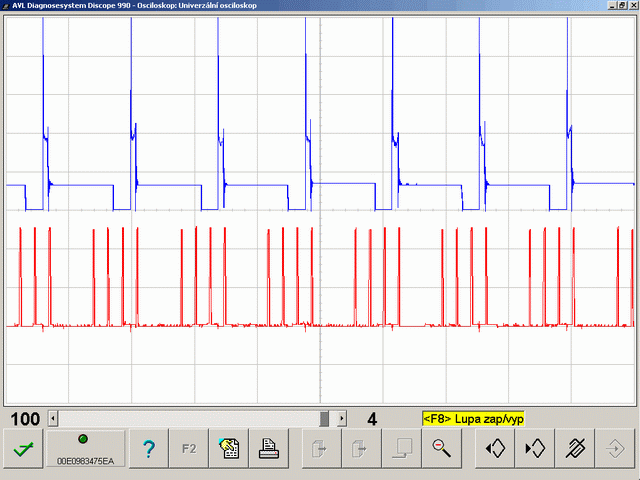Click the left-arrow diamond cursor icon
640x480 pixels.
495,448
